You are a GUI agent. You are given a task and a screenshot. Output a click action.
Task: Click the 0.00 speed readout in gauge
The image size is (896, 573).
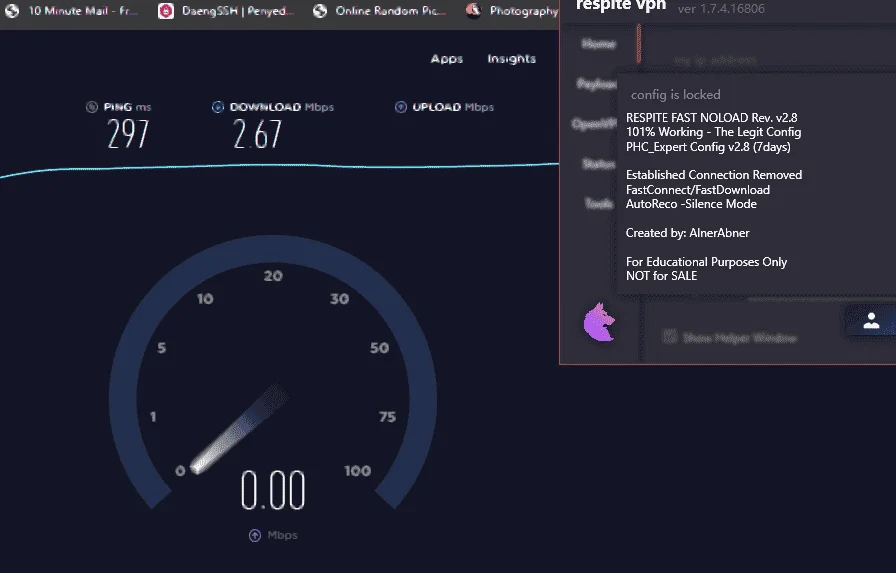click(x=273, y=490)
